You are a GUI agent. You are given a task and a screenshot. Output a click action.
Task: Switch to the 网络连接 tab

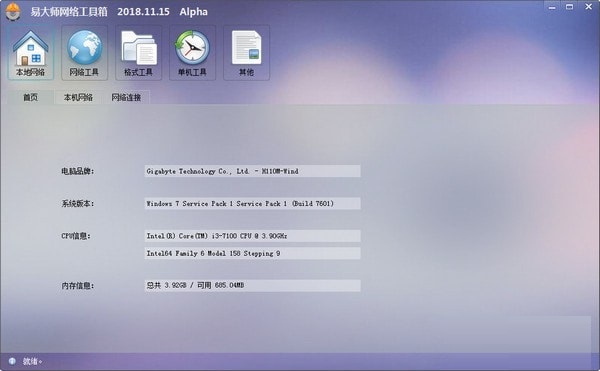click(126, 98)
